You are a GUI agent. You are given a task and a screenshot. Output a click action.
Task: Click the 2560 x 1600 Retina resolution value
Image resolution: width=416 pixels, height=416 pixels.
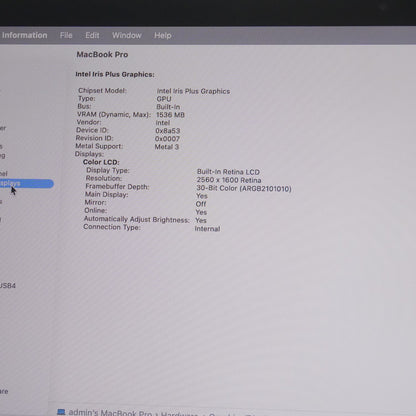pos(229,180)
